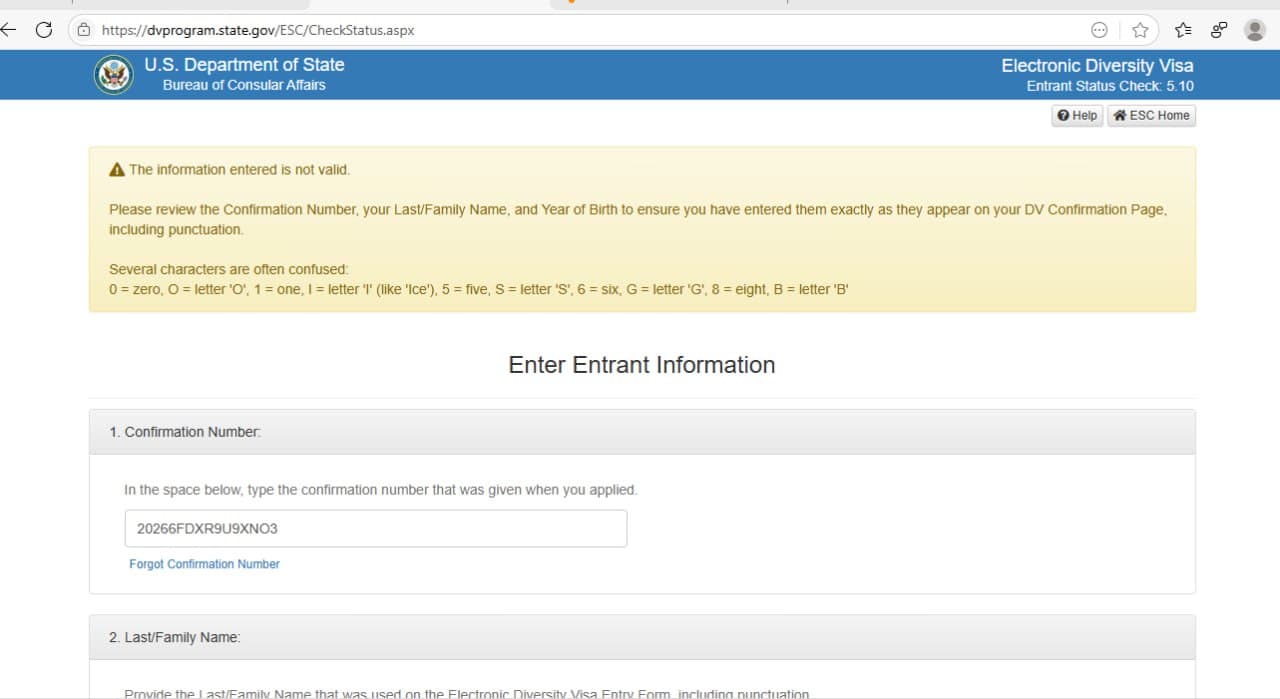Go back using the browser back arrow
The image size is (1280, 699).
point(8,30)
